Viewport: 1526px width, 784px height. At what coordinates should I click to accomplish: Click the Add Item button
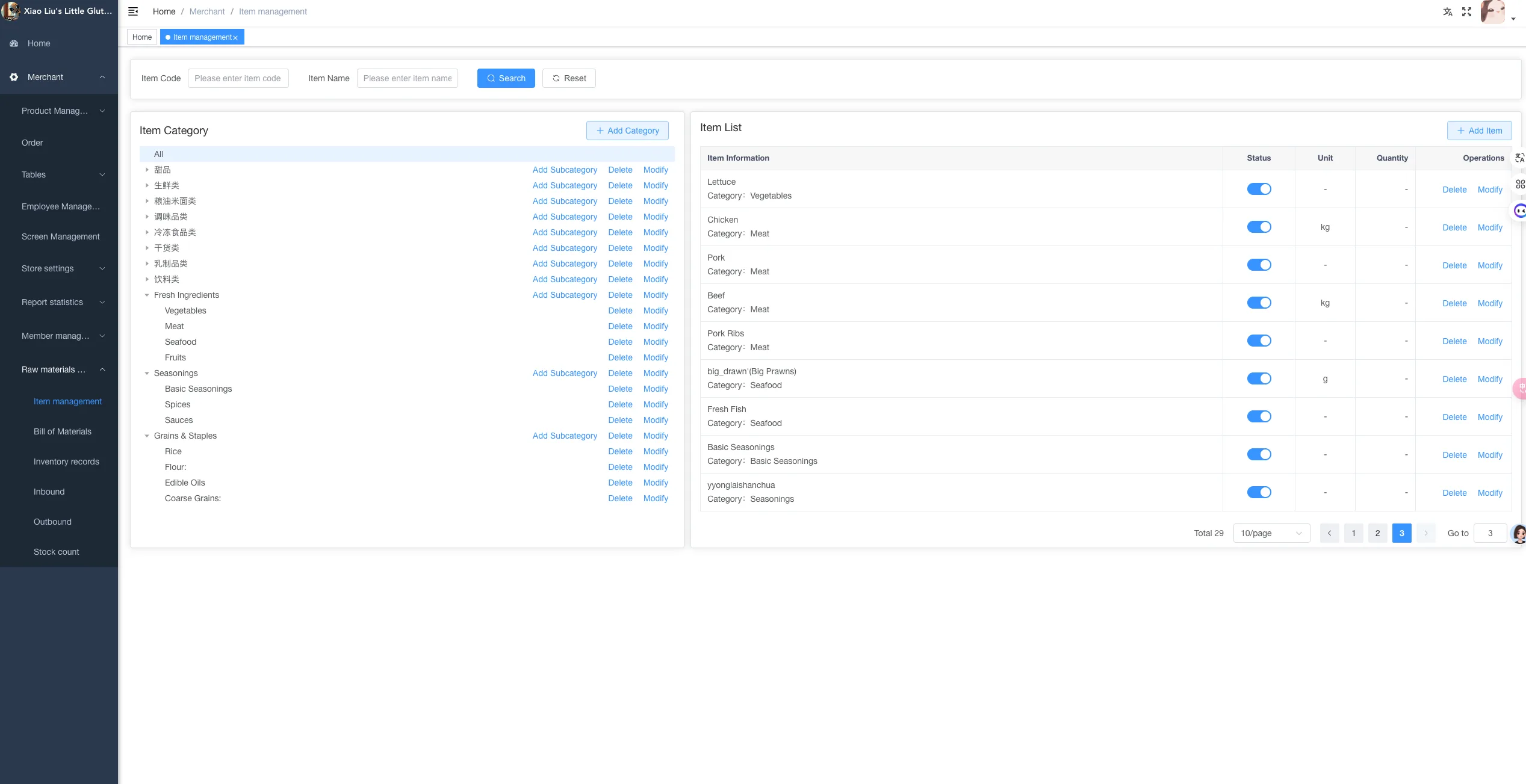pyautogui.click(x=1479, y=131)
